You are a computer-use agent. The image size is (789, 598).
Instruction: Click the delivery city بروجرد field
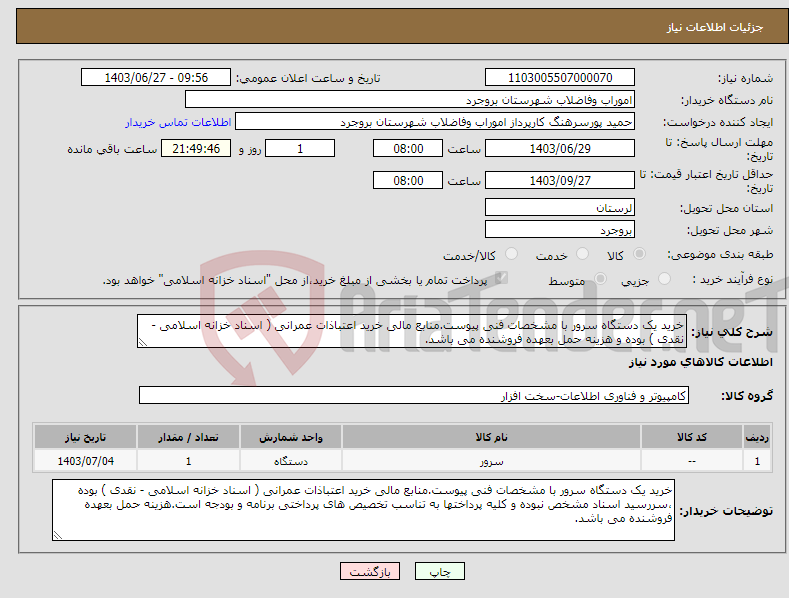coord(560,230)
